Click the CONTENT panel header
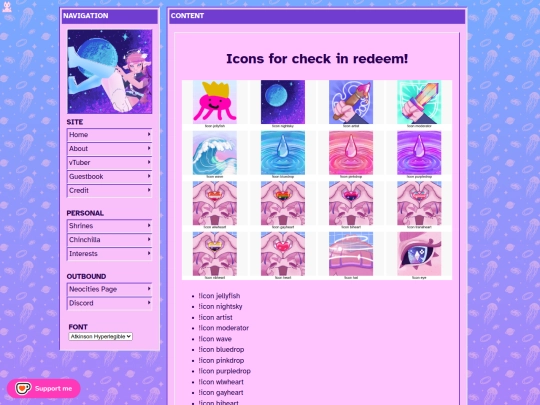540x405 pixels. [317, 16]
